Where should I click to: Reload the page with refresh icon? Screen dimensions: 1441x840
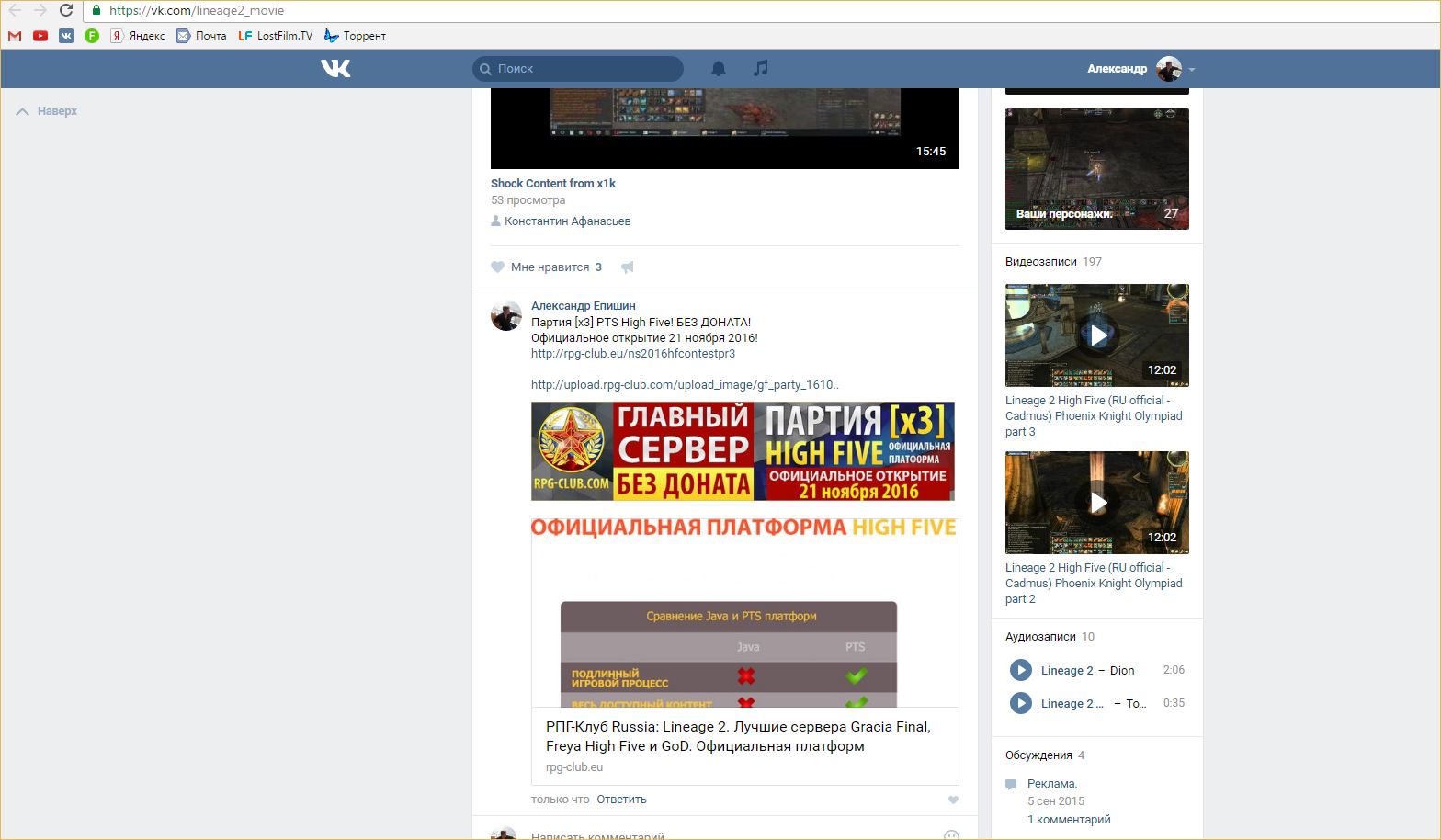coord(66,10)
